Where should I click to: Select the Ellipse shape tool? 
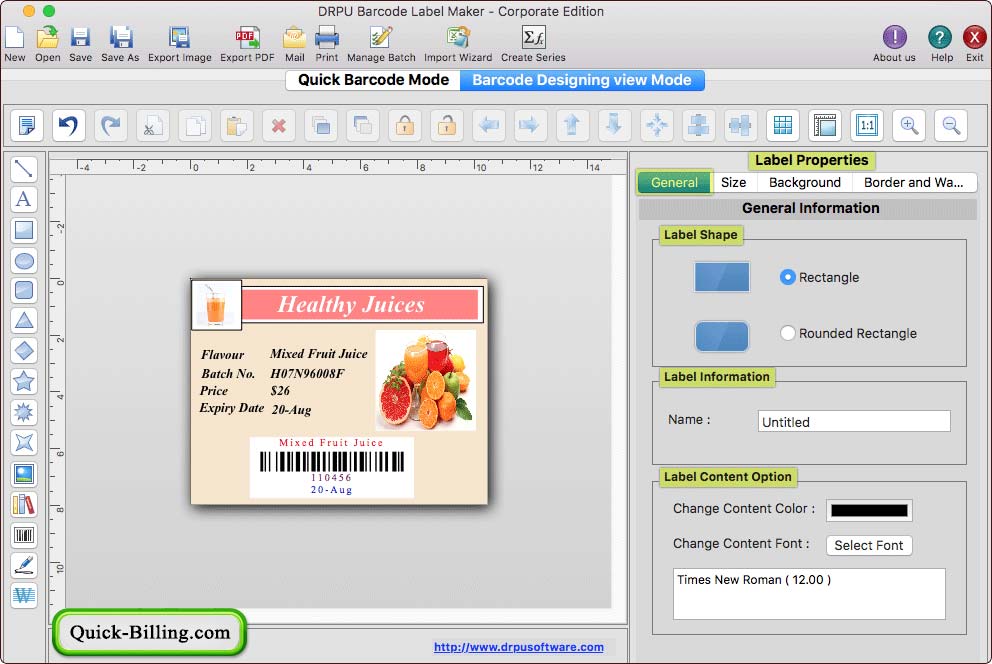[x=24, y=260]
